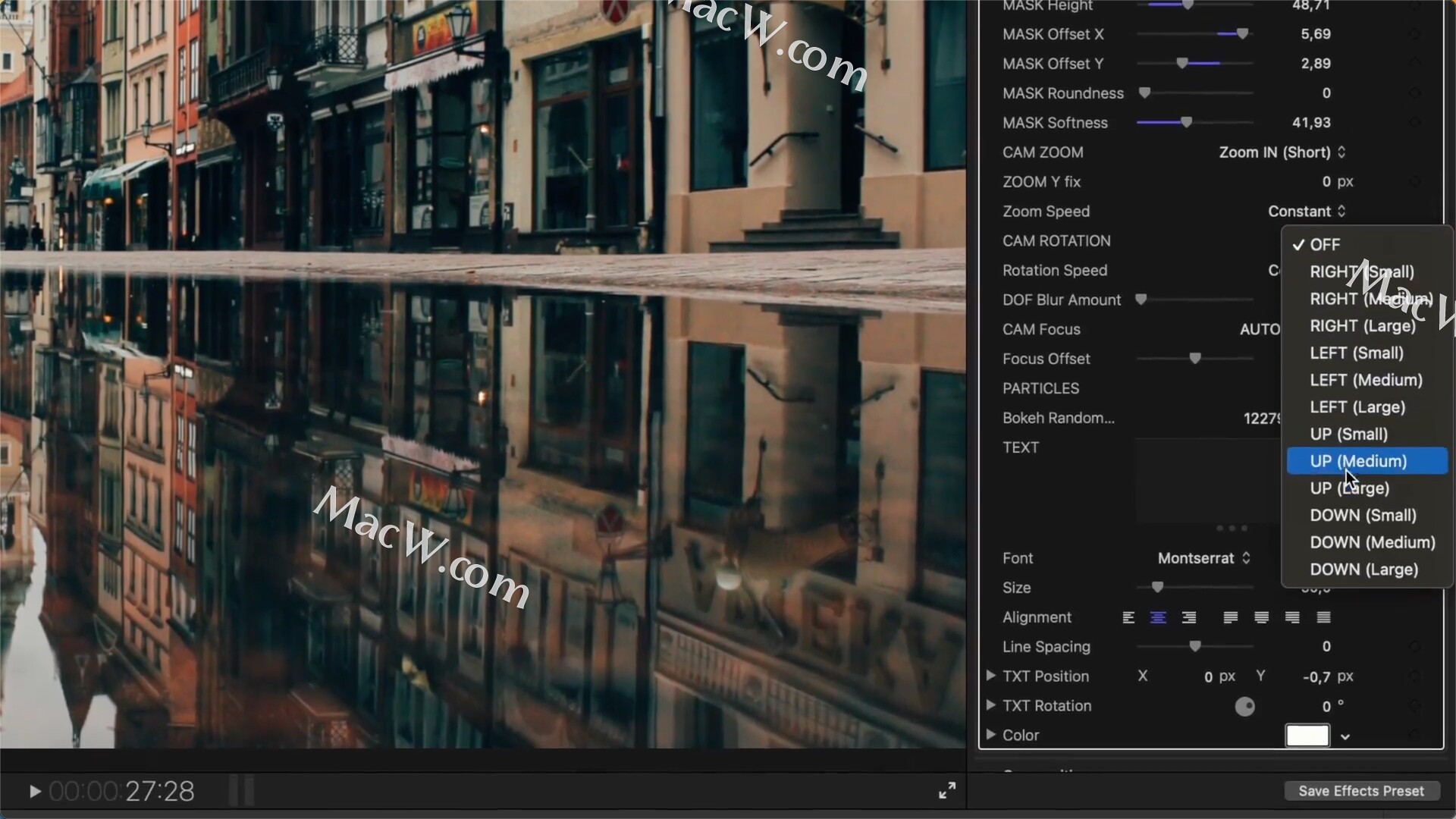1456x819 pixels.
Task: Select center text alignment icon
Action: (x=1158, y=617)
